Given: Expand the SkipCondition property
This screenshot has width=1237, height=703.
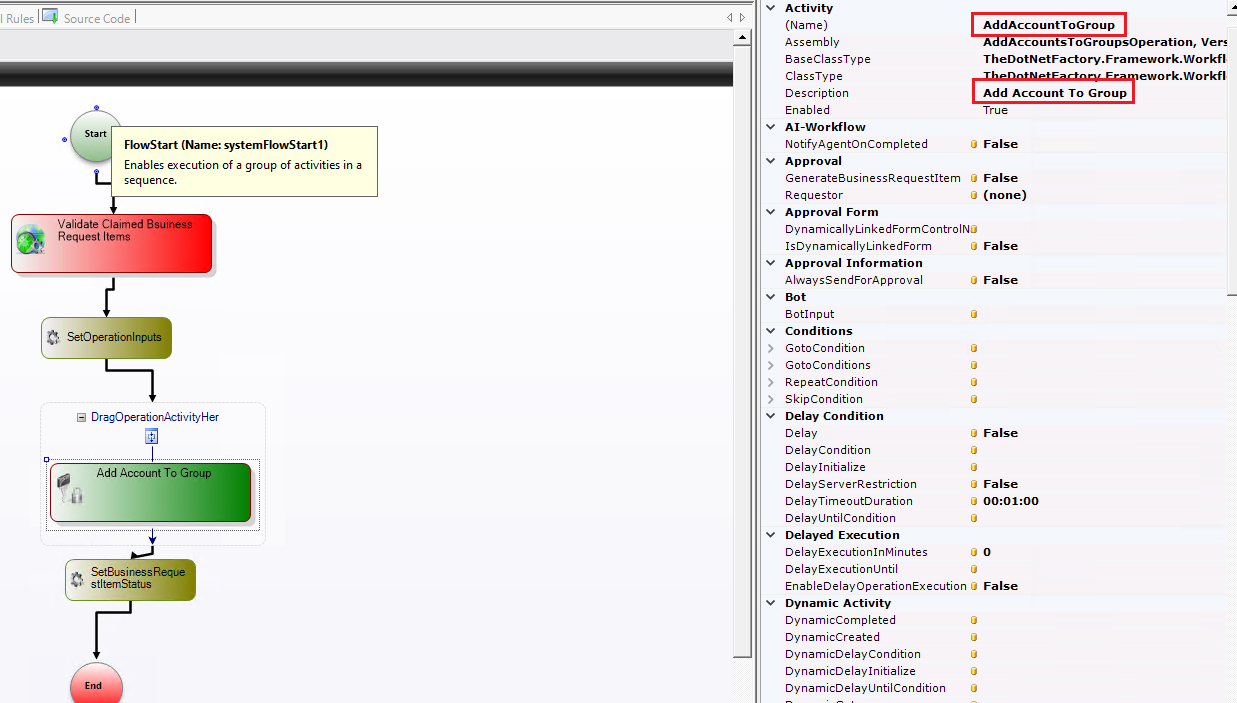Looking at the screenshot, I should [770, 399].
